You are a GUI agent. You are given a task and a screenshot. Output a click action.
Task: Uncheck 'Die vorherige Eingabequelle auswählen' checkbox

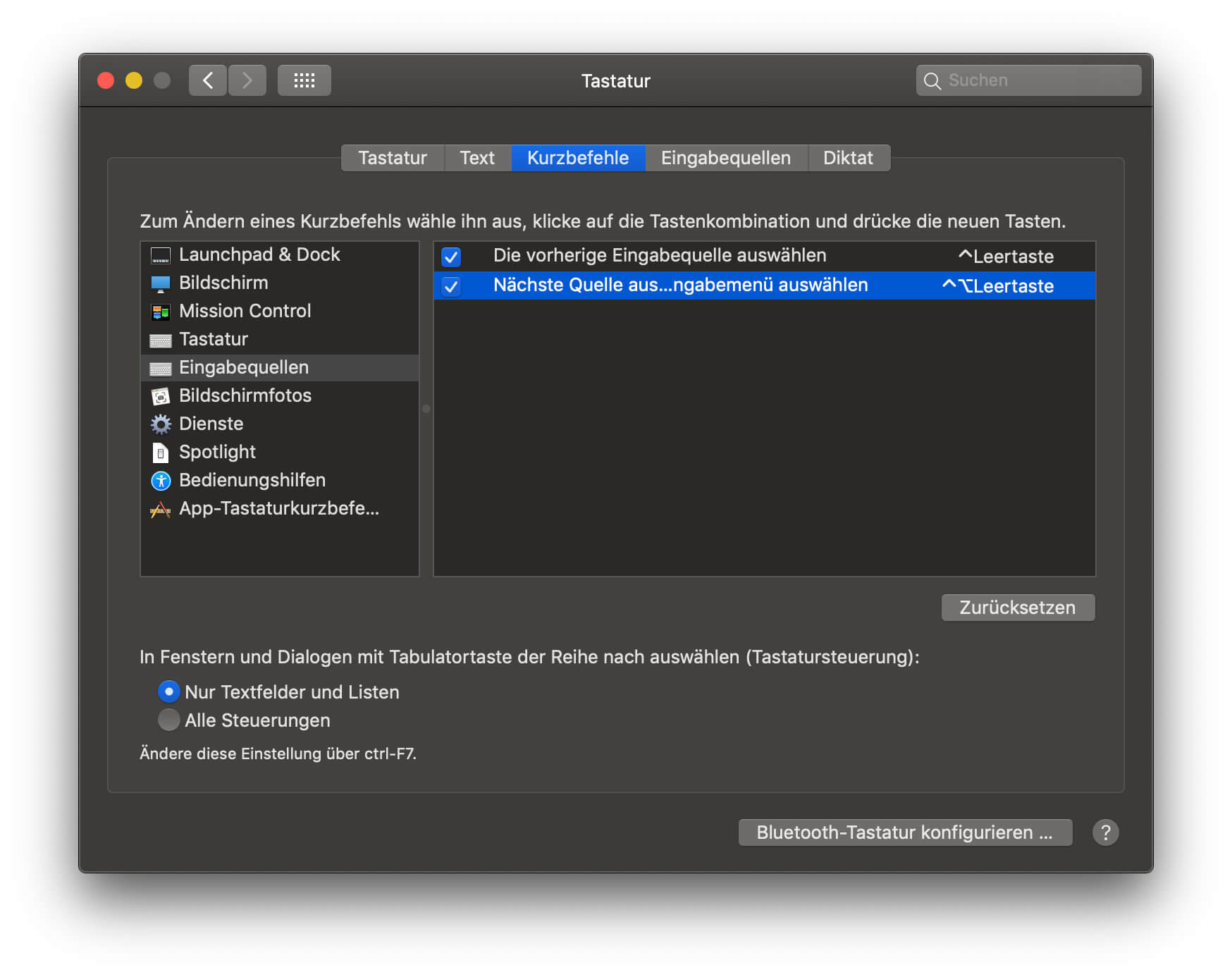tap(451, 257)
